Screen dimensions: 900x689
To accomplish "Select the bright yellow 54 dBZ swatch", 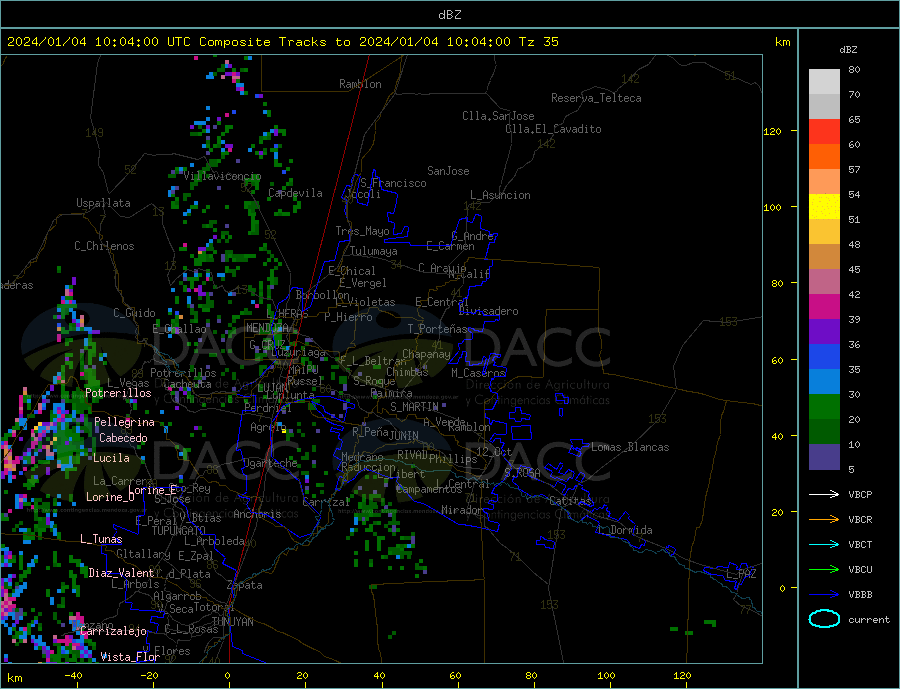I will coord(824,207).
